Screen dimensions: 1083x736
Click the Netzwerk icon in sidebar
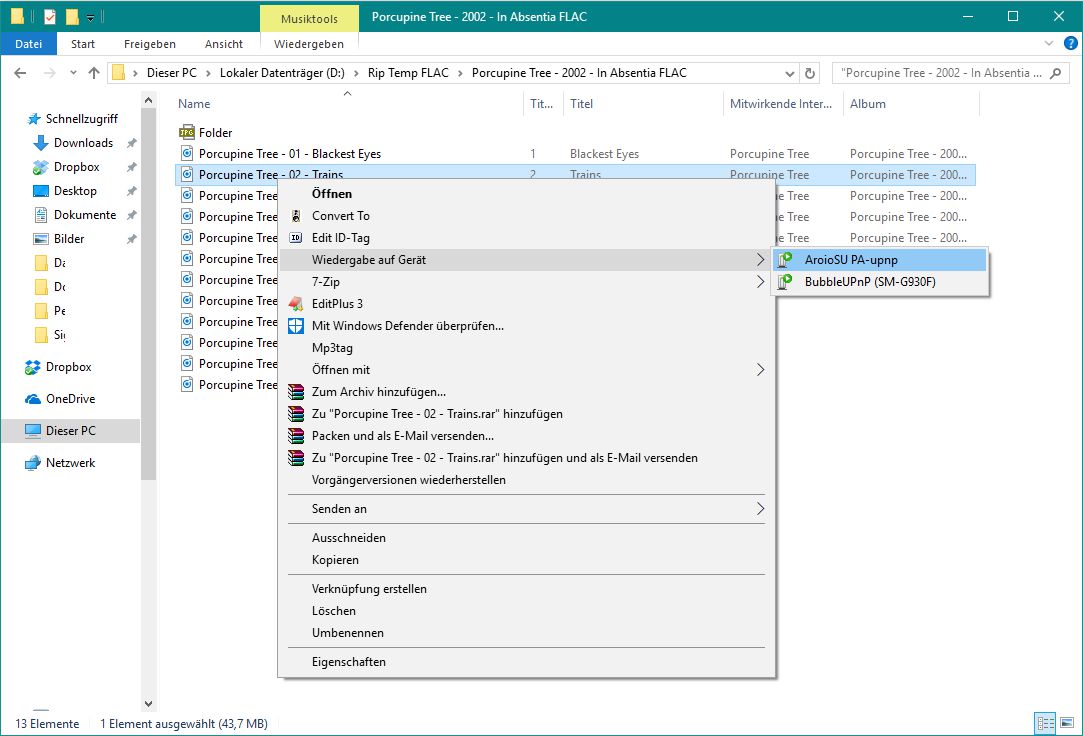(x=32, y=463)
